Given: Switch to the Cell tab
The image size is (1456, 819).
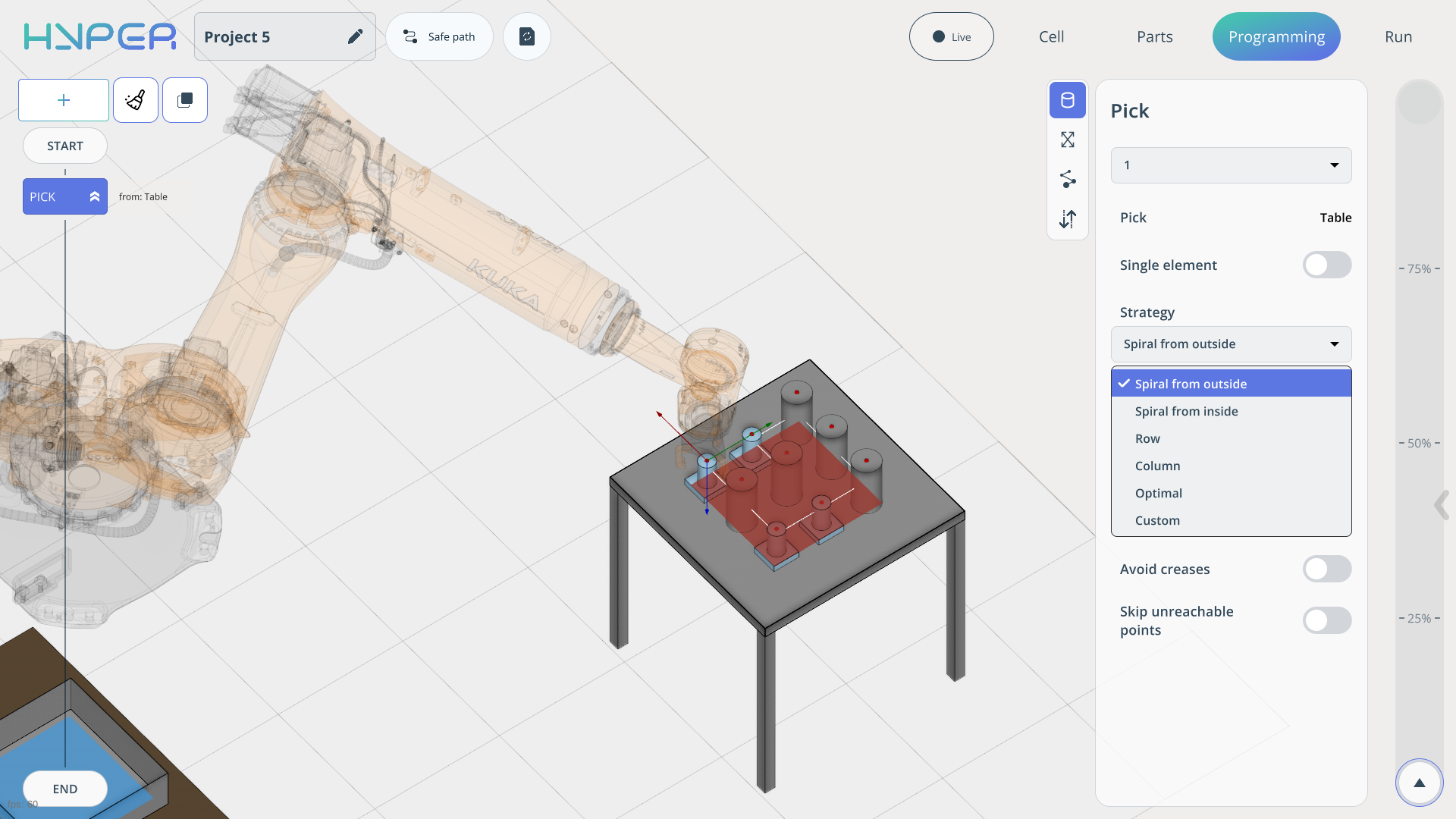Looking at the screenshot, I should (1051, 36).
